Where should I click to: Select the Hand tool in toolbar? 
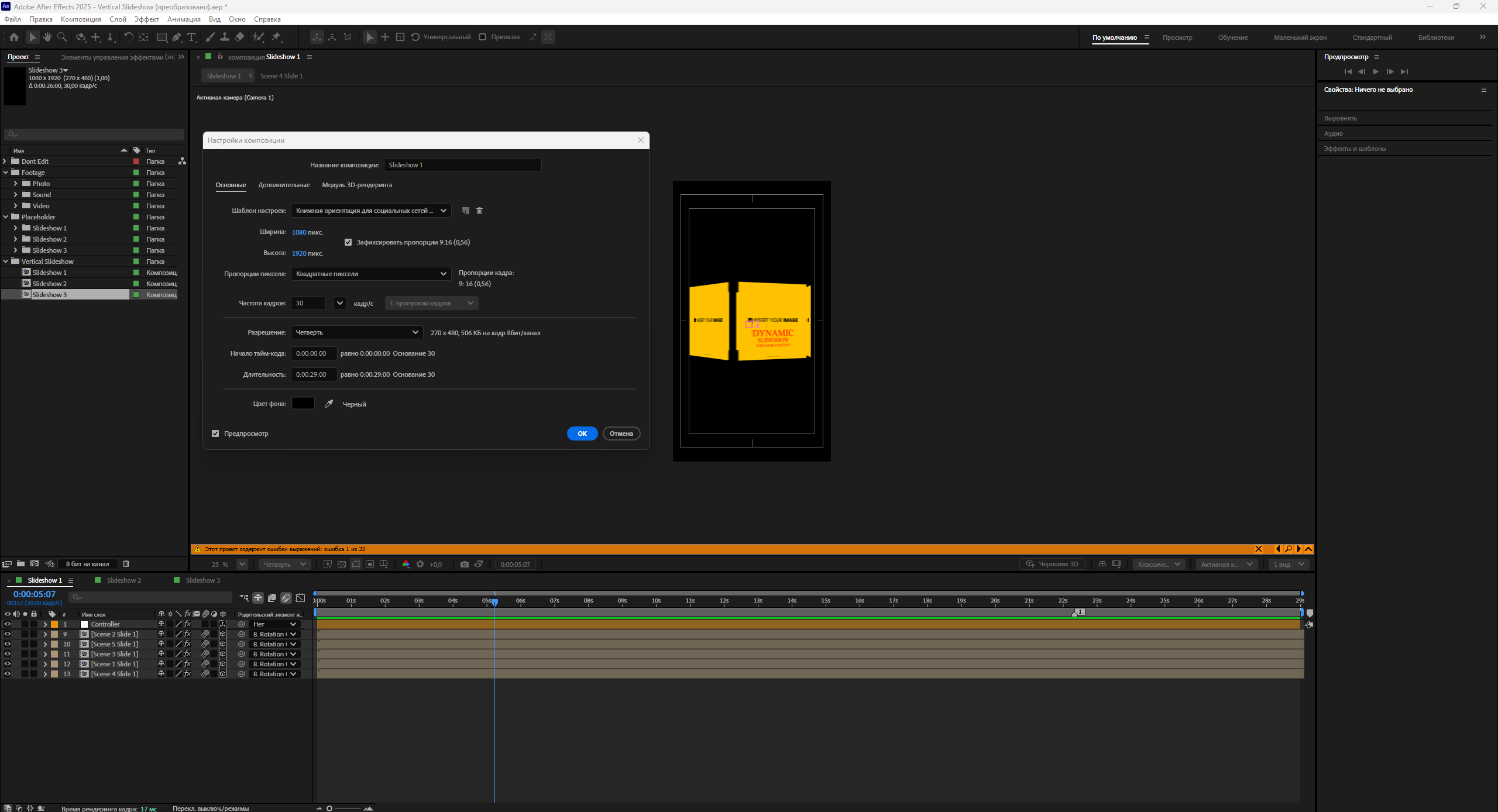47,37
